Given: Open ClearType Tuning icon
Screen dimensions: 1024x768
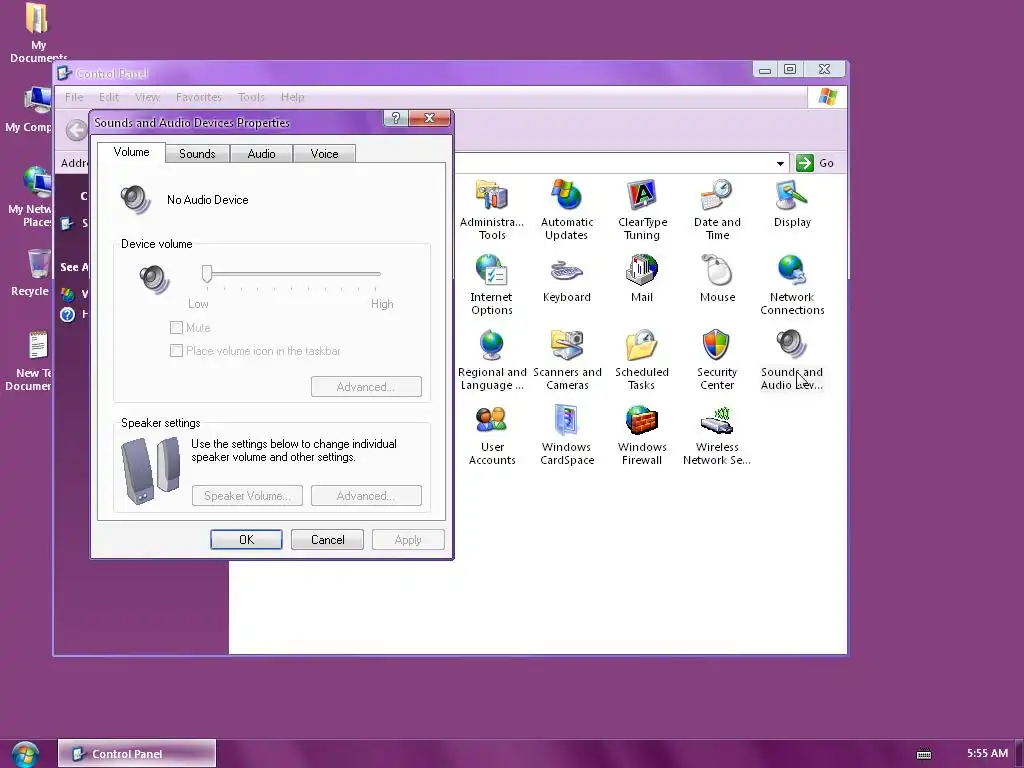Looking at the screenshot, I should pos(642,210).
